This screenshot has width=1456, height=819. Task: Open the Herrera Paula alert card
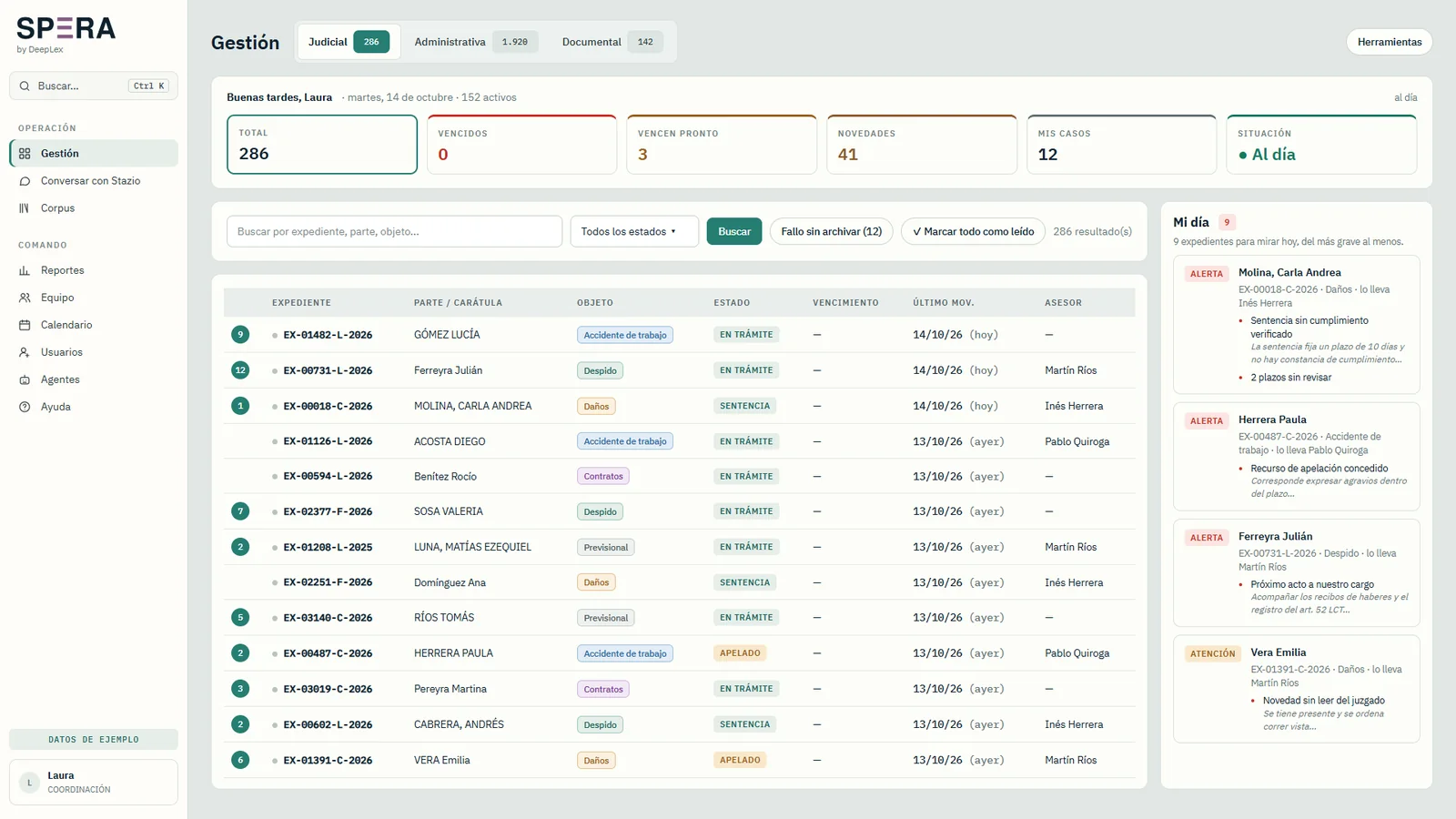click(1297, 457)
